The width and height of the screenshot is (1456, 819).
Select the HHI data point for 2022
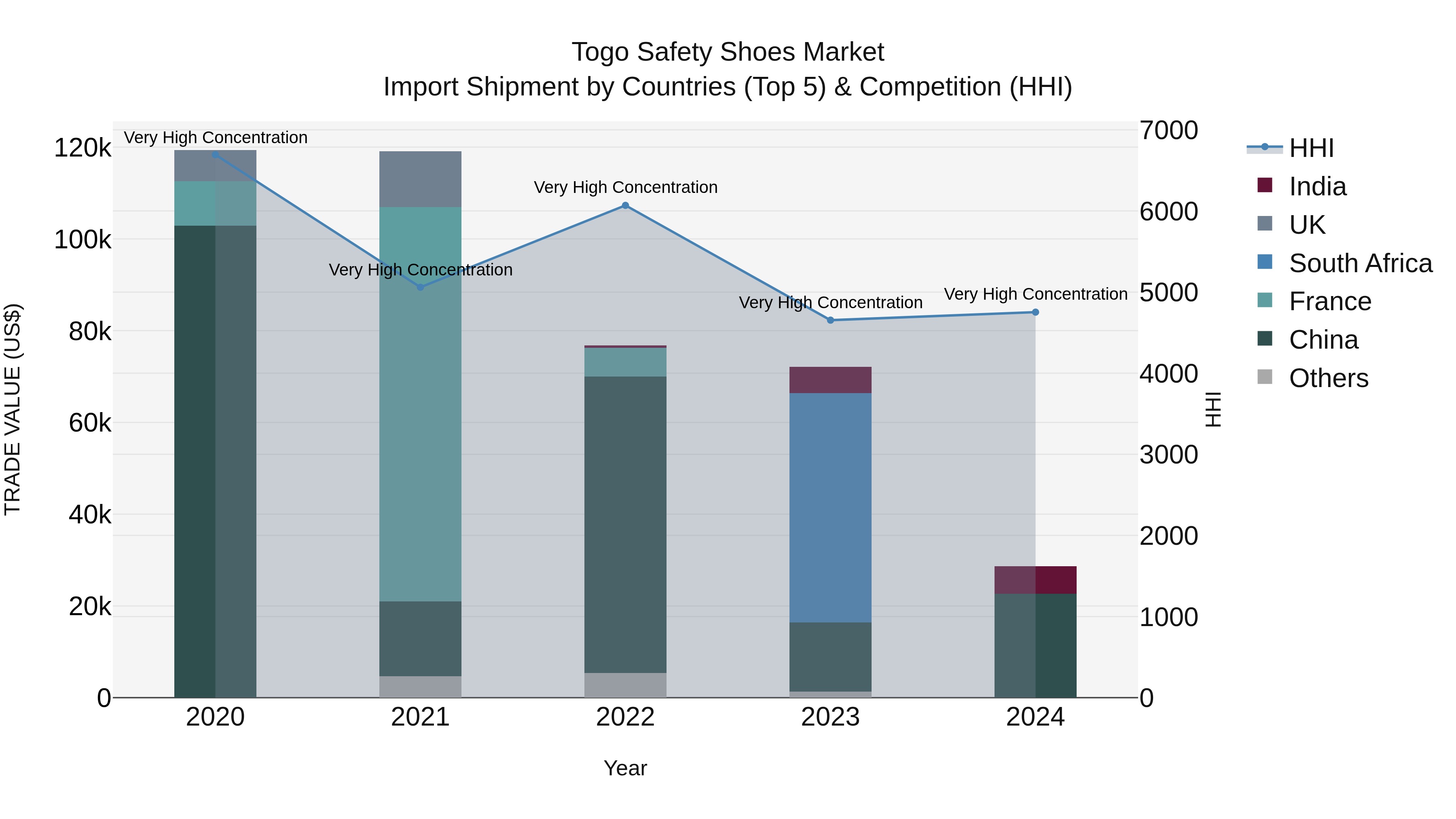pos(625,206)
